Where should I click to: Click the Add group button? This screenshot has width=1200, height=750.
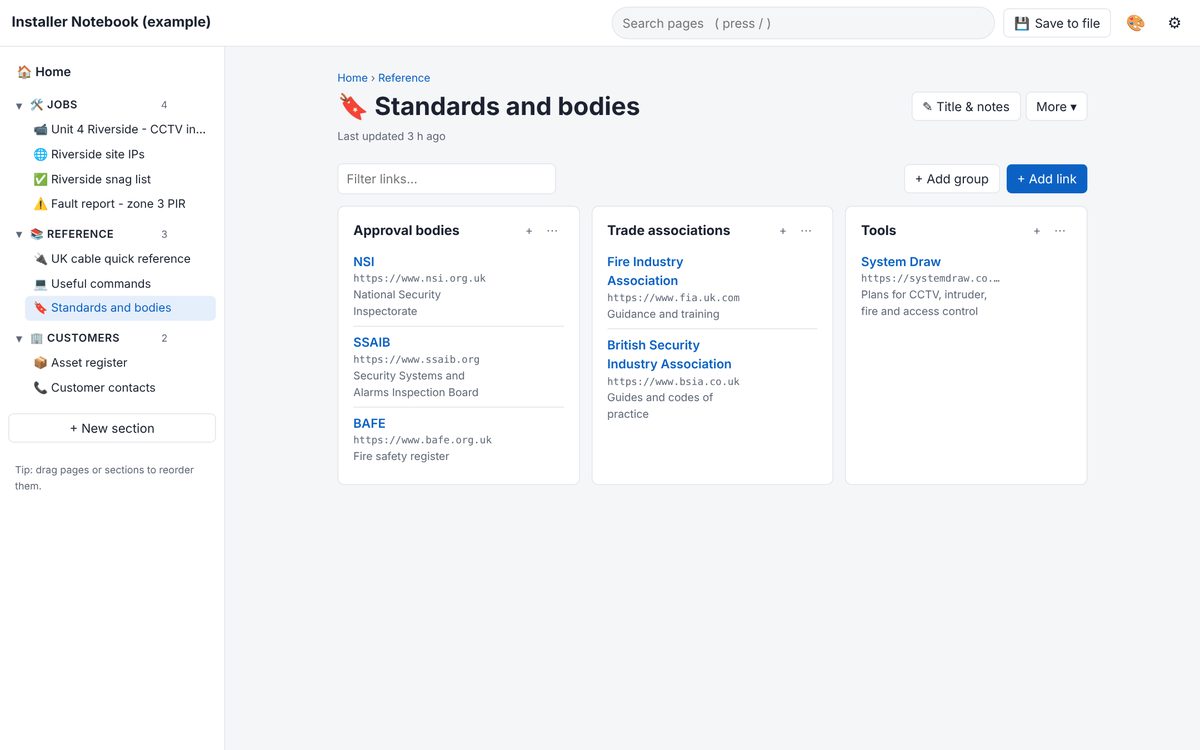952,179
